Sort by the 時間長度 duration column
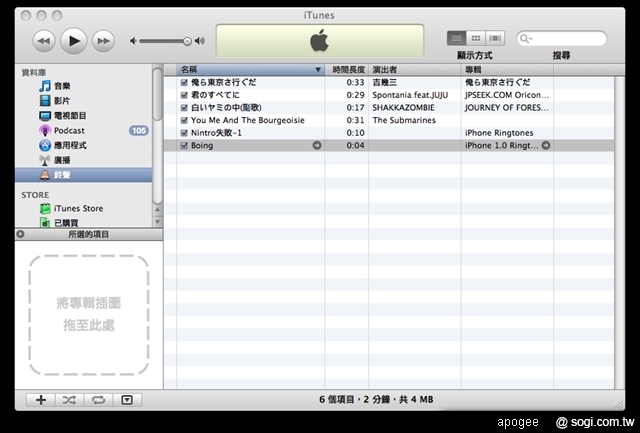This screenshot has height=433, width=640. click(x=347, y=70)
